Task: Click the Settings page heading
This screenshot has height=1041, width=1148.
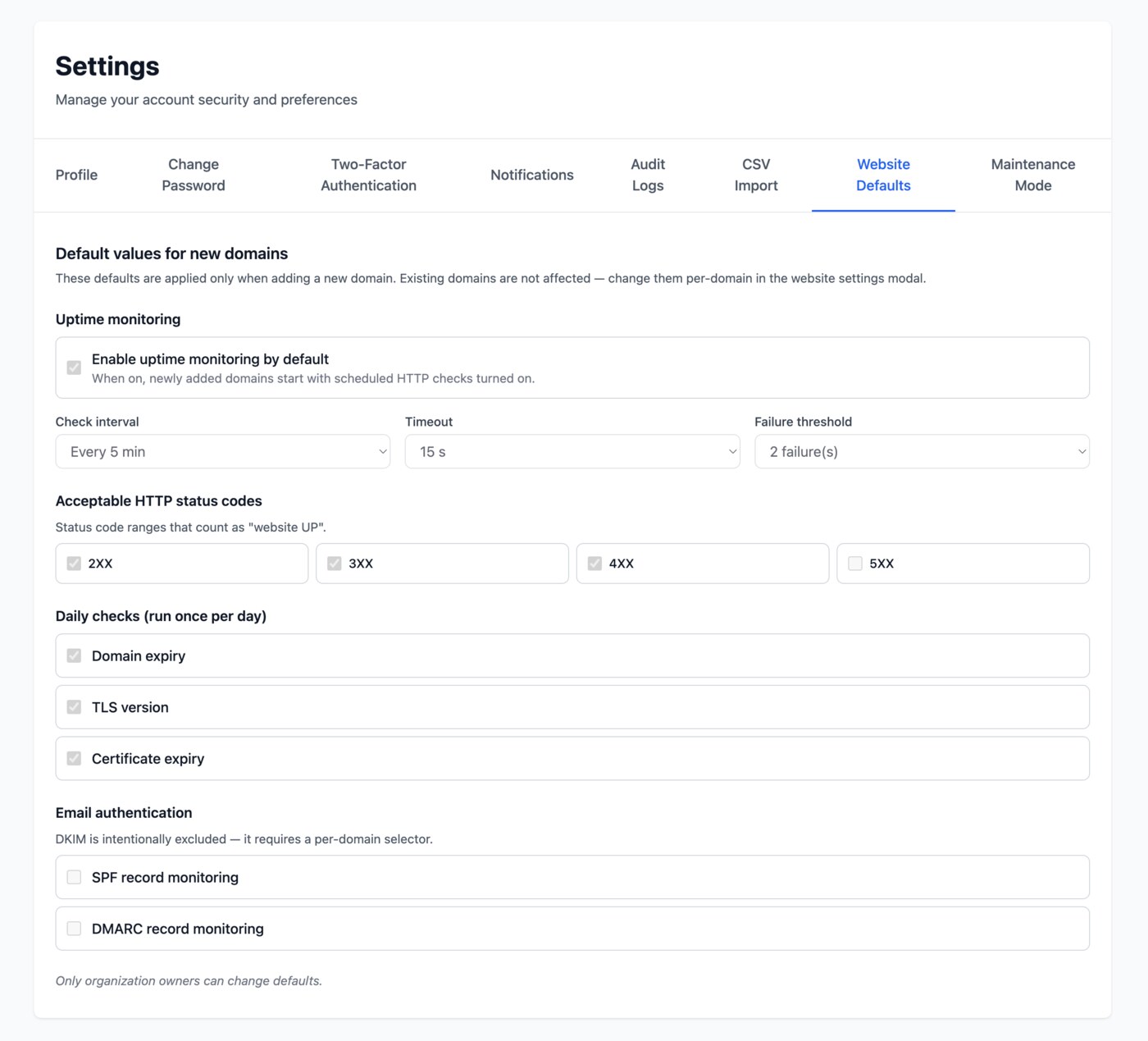Action: tap(107, 66)
